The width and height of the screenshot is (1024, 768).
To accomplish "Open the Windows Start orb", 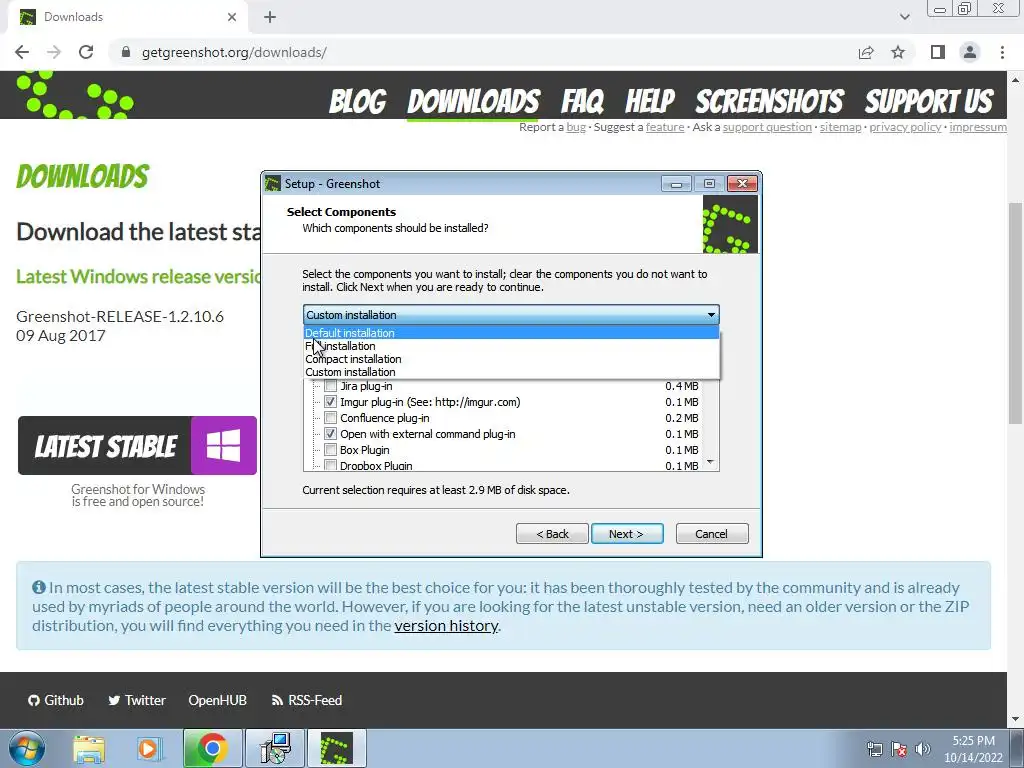I will (x=26, y=748).
